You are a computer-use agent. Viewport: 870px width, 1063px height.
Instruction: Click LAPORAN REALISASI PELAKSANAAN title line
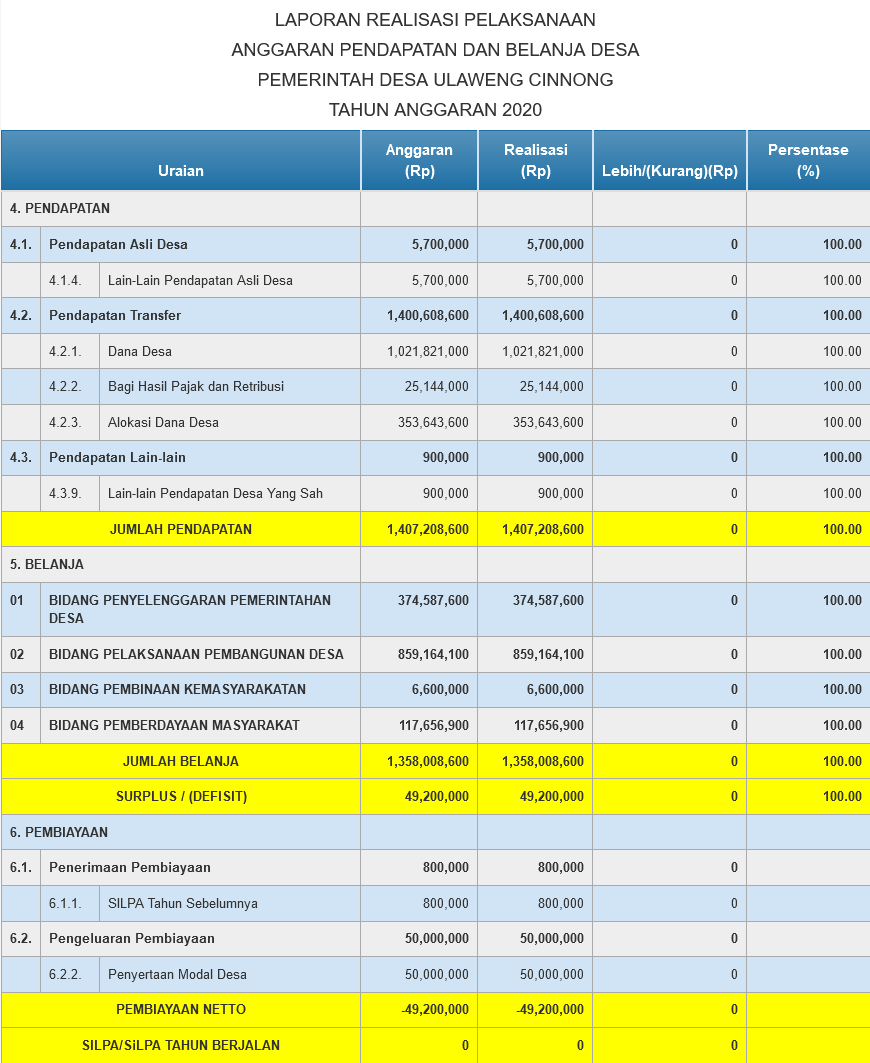pos(435,20)
